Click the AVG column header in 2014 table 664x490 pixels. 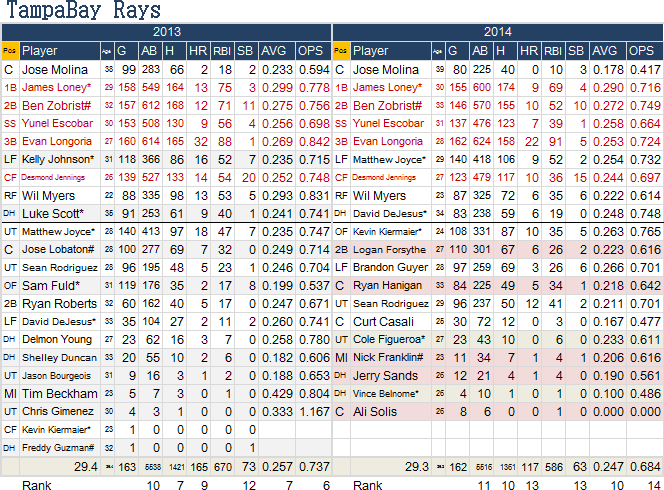click(x=605, y=51)
